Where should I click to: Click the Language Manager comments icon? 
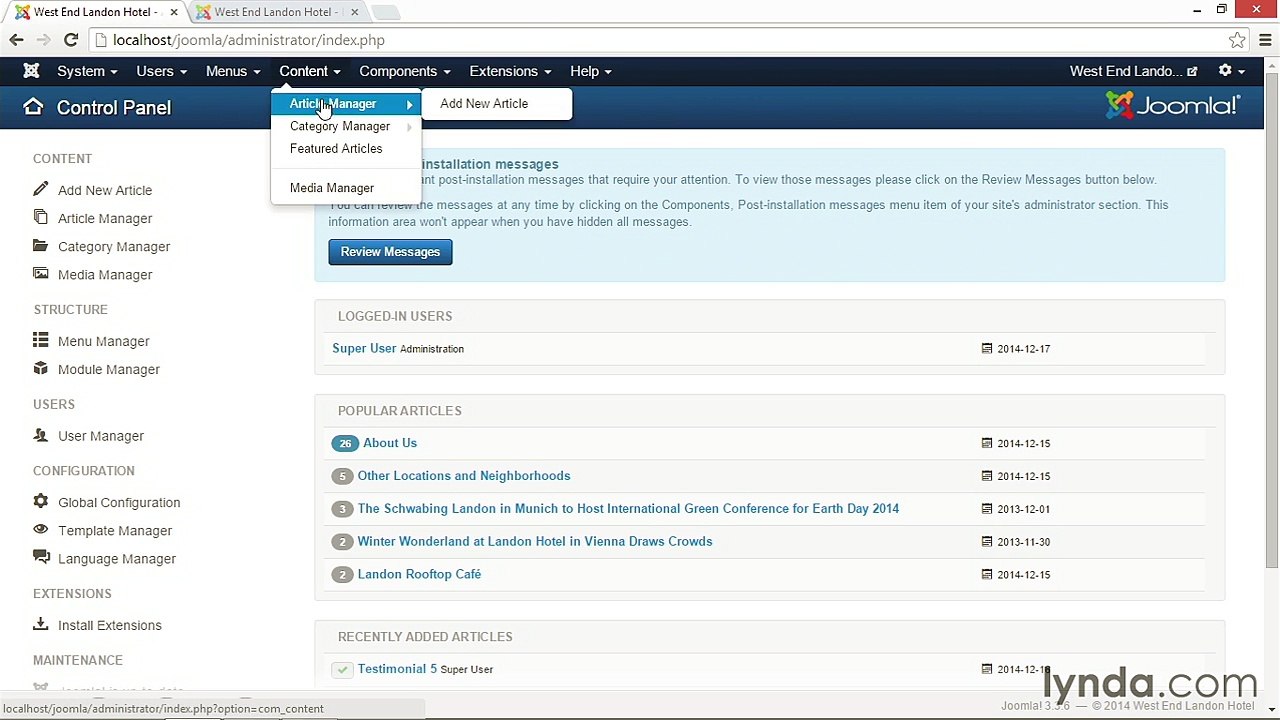pyautogui.click(x=40, y=557)
